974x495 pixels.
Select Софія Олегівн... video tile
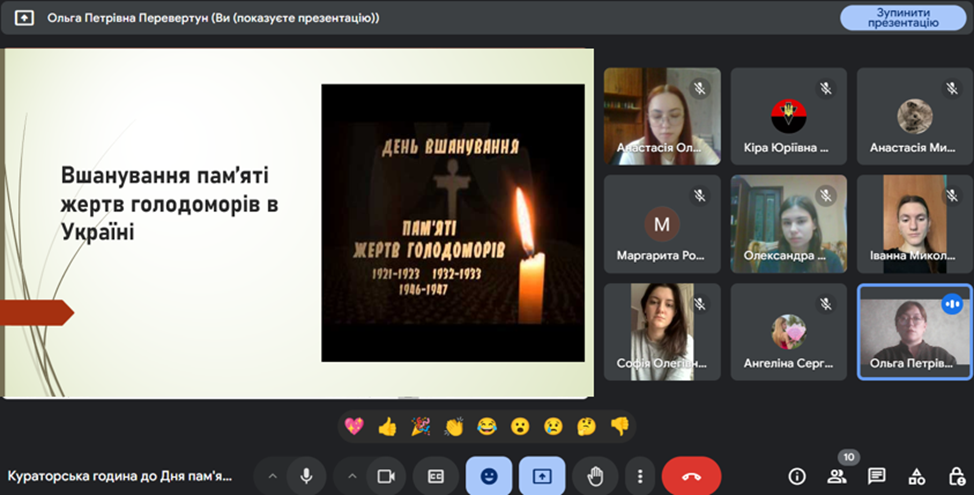tap(662, 332)
